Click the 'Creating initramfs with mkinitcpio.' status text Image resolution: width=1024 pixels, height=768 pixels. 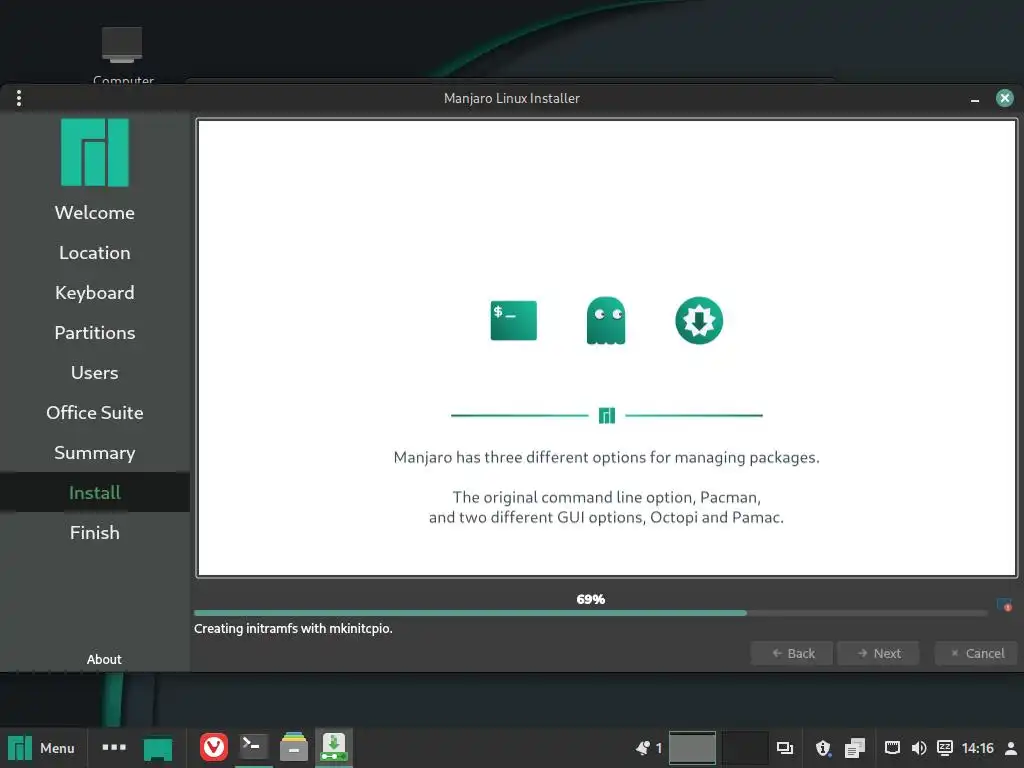point(293,628)
